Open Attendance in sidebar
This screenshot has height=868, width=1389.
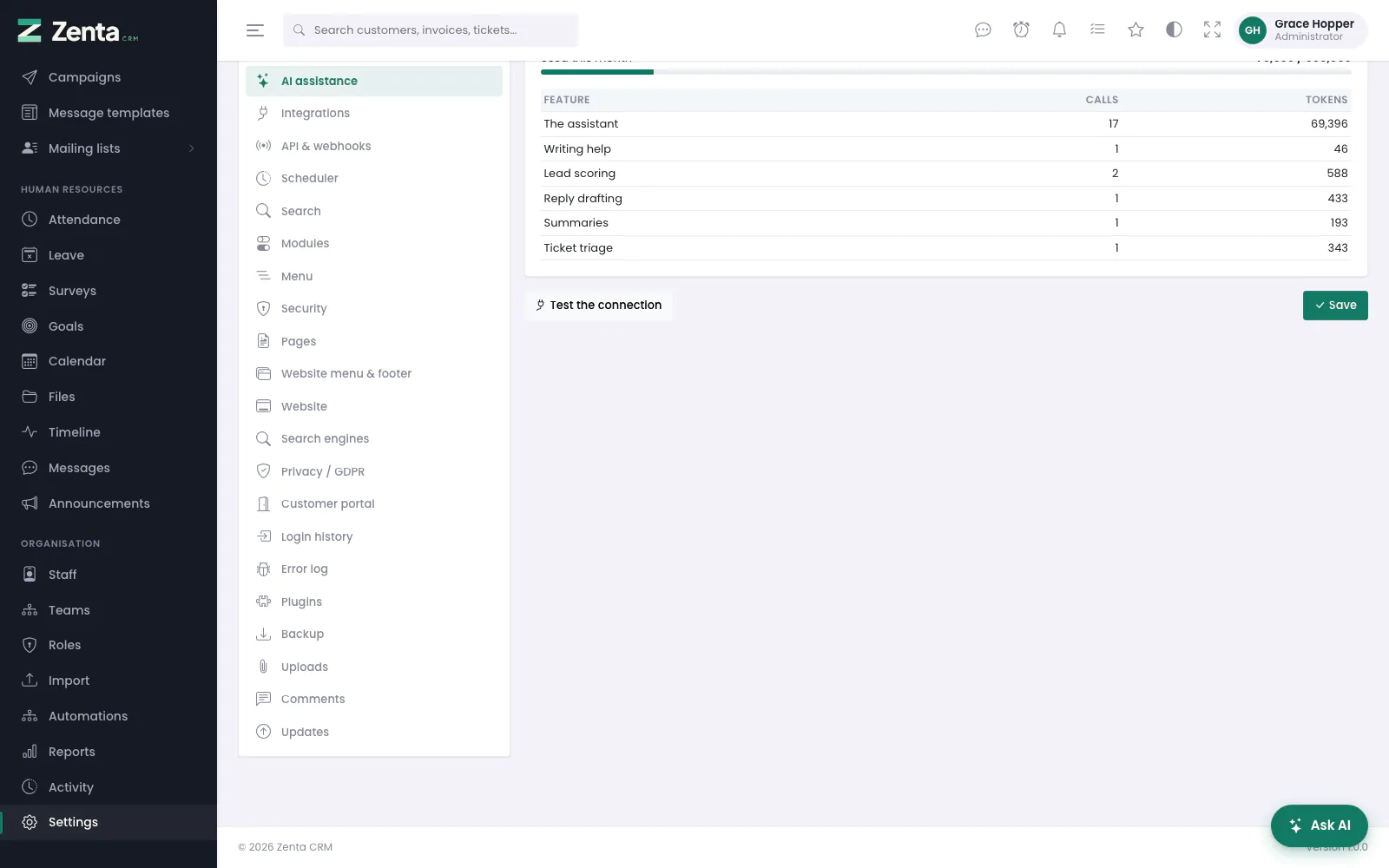point(109,220)
